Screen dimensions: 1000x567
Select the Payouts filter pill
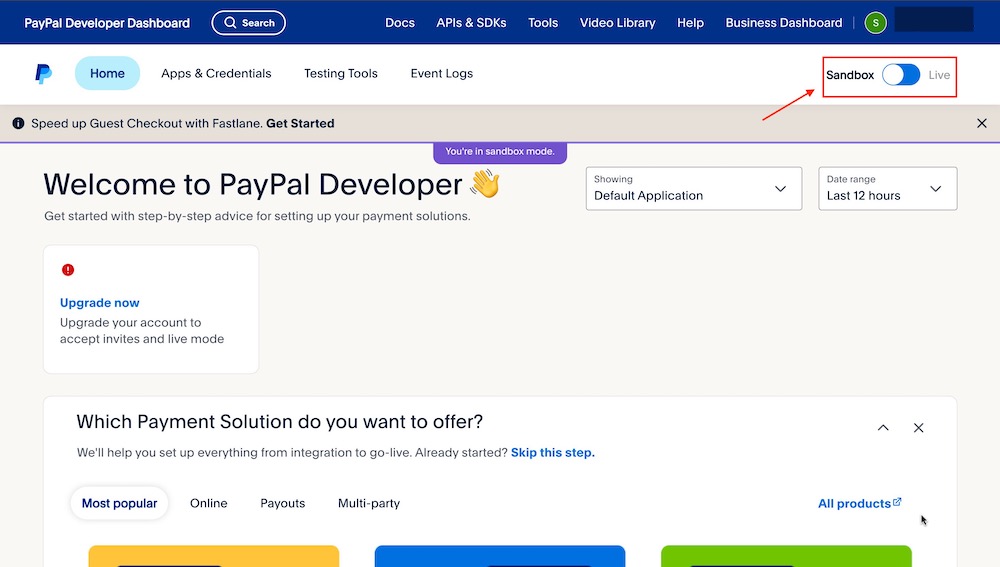[x=282, y=503]
